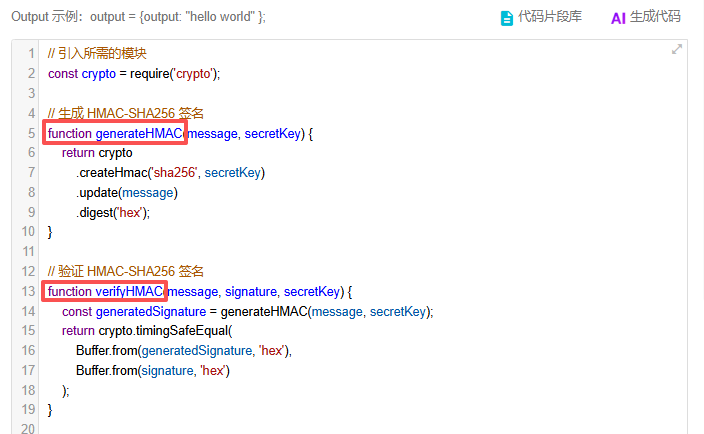Screen dimensions: 704x434
Task: Click the 生成 HMAC-SHA256 签名 comment
Action: pyautogui.click(x=125, y=113)
